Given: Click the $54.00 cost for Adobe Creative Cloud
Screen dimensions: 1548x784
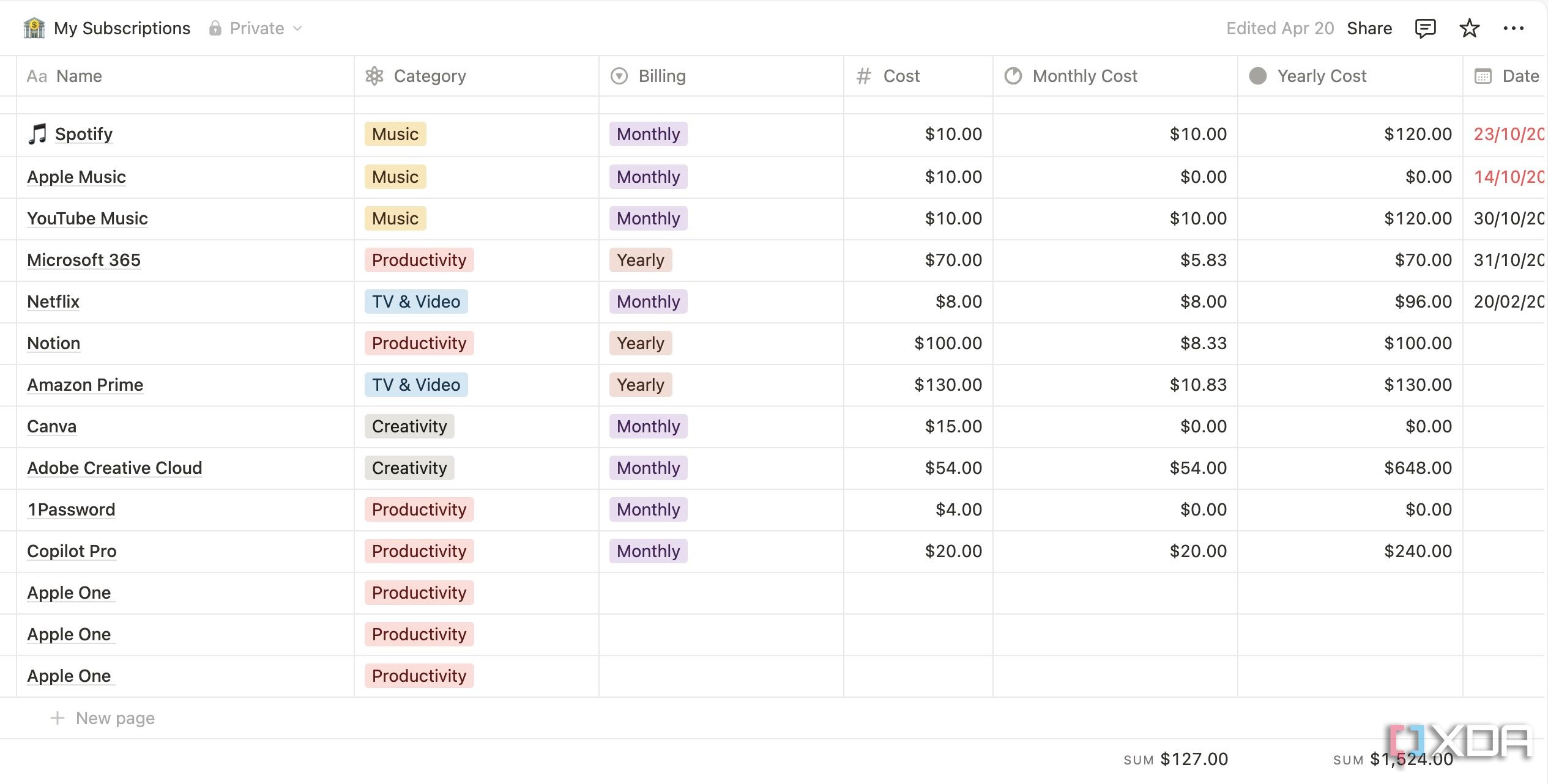Looking at the screenshot, I should tap(953, 468).
